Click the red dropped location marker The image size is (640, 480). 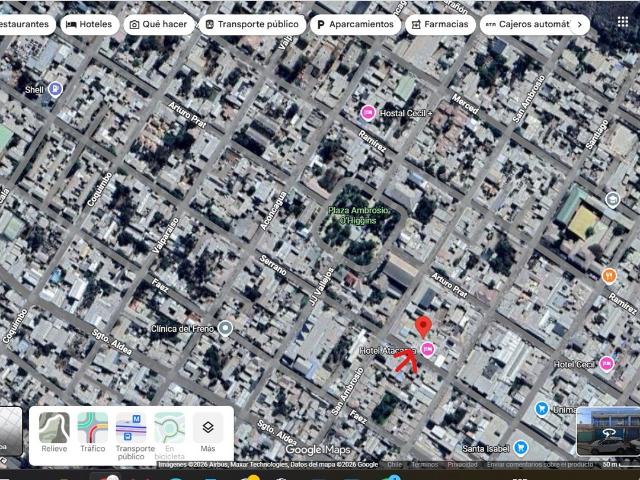[423, 327]
